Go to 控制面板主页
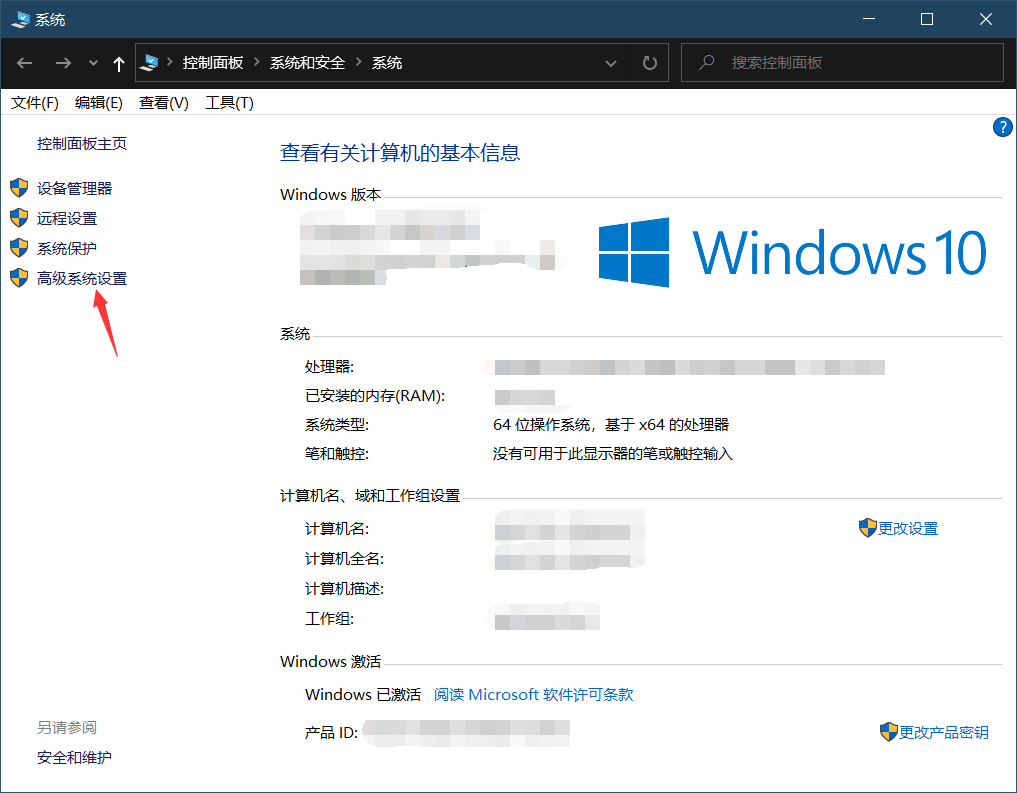This screenshot has height=793, width=1017. point(82,143)
